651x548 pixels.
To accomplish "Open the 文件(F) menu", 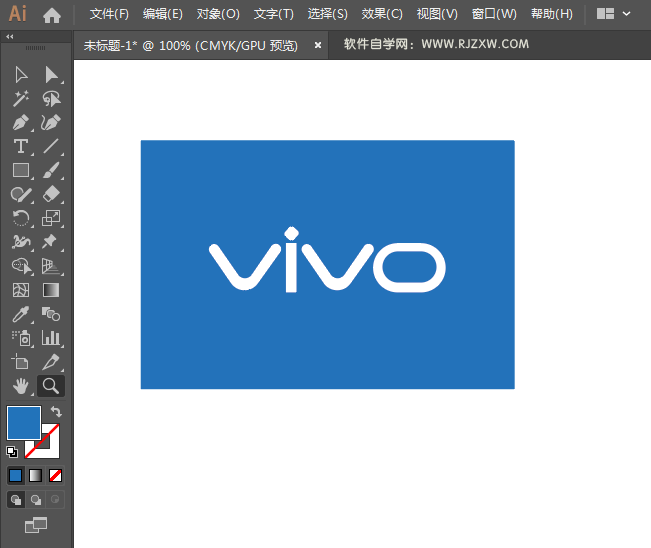I will tap(109, 14).
